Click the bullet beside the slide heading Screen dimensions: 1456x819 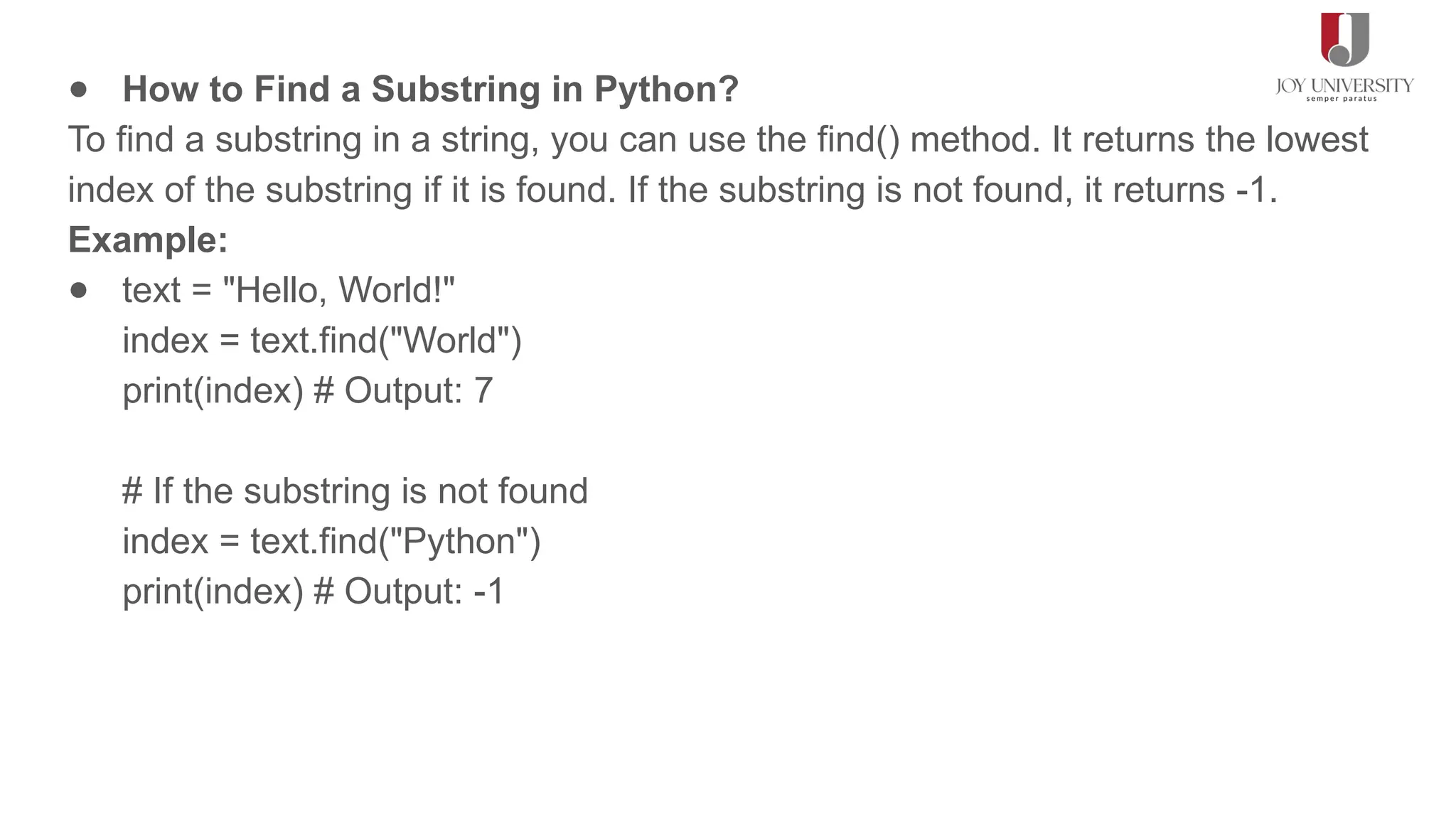tap(78, 90)
